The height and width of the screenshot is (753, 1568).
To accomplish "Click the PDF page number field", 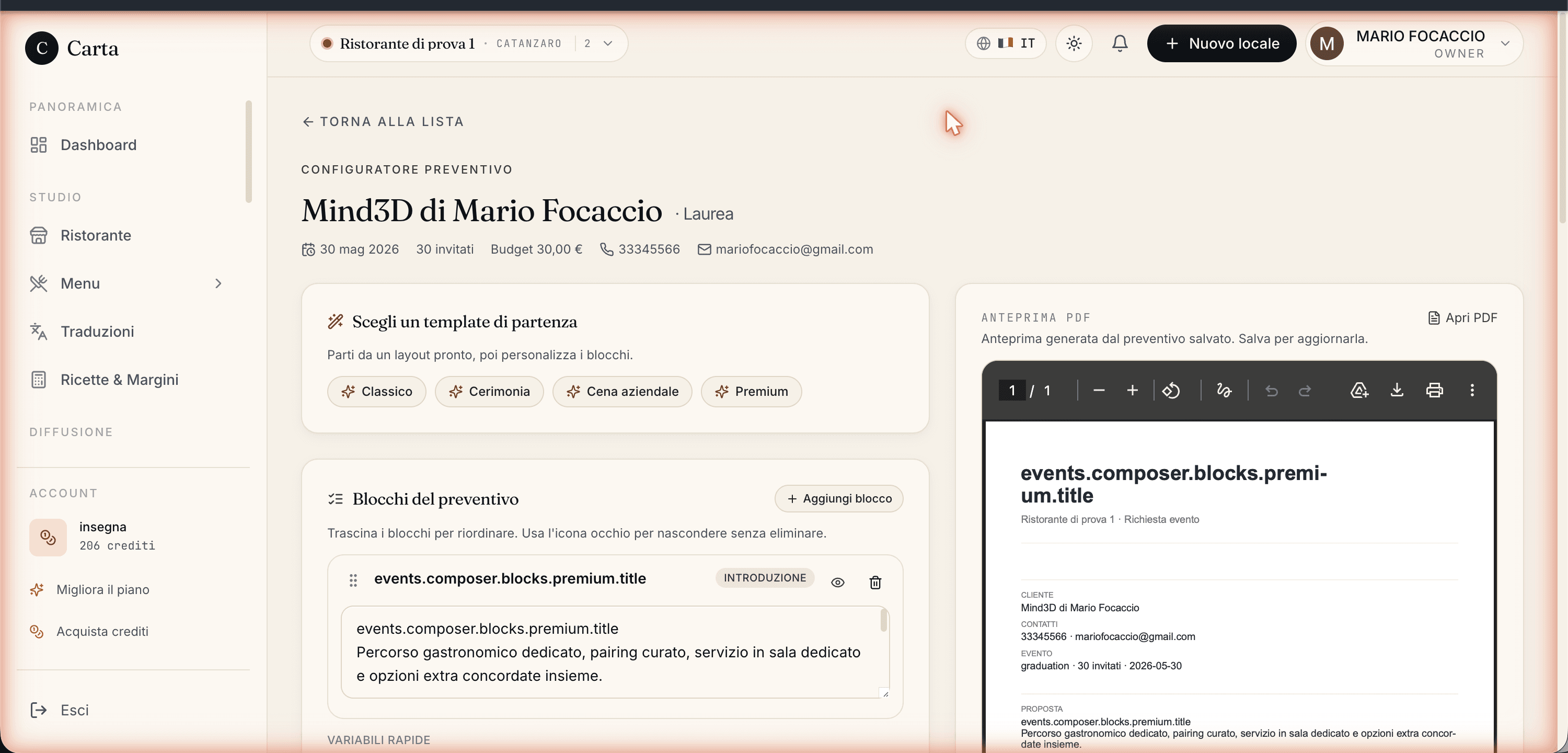I will pos(1012,391).
